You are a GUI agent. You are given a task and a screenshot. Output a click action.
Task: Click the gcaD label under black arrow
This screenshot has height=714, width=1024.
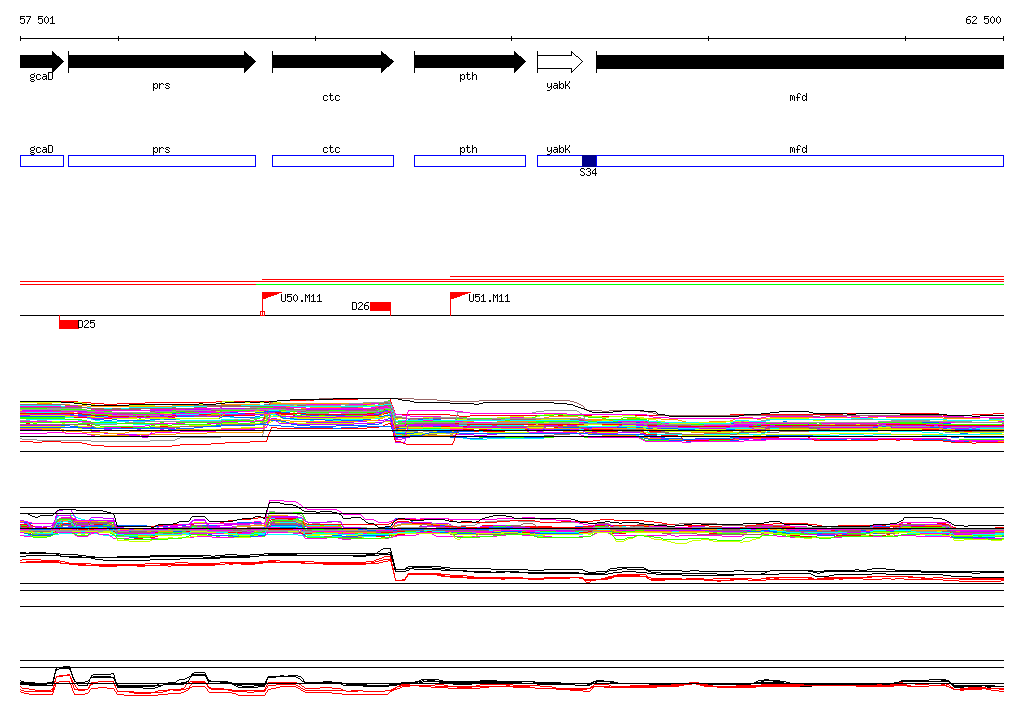tap(41, 76)
